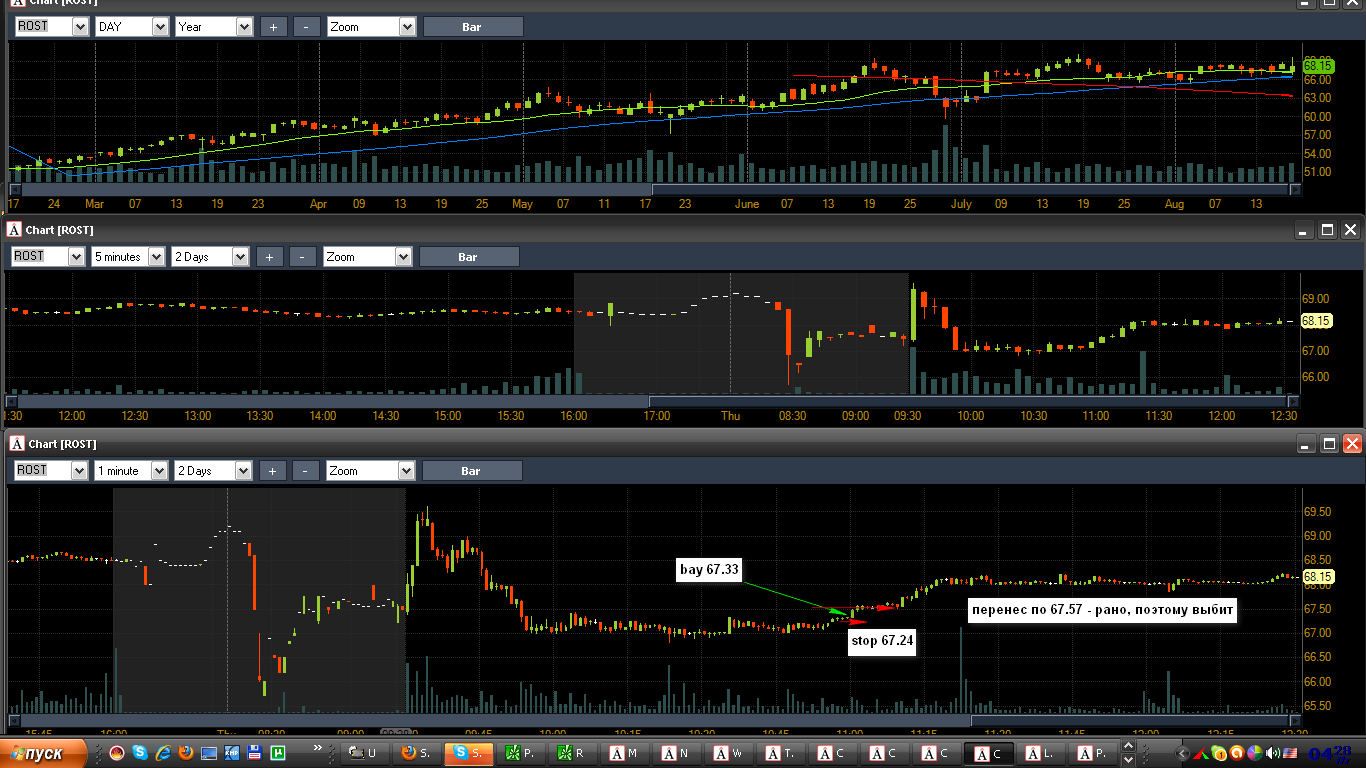Viewport: 1366px width, 768px height.
Task: Click the app icon in the 1 minute chart title bar
Action: pyautogui.click(x=17, y=443)
